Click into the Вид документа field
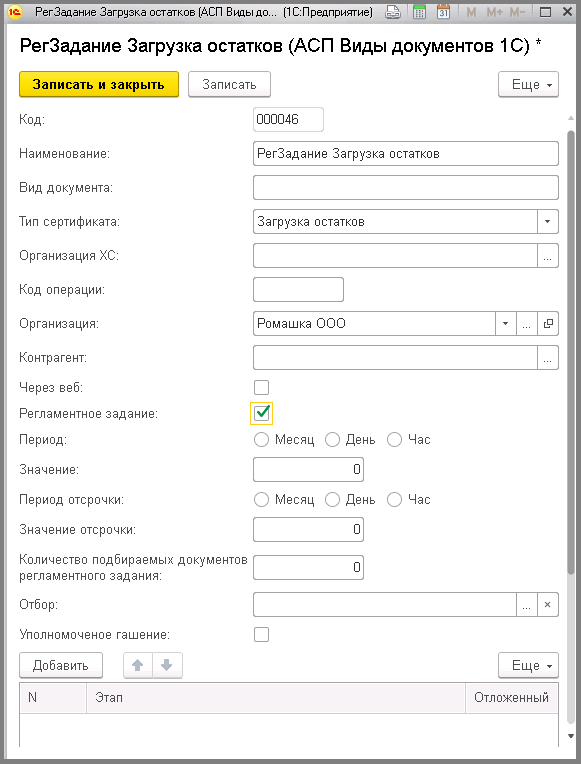This screenshot has height=764, width=581. click(406, 188)
